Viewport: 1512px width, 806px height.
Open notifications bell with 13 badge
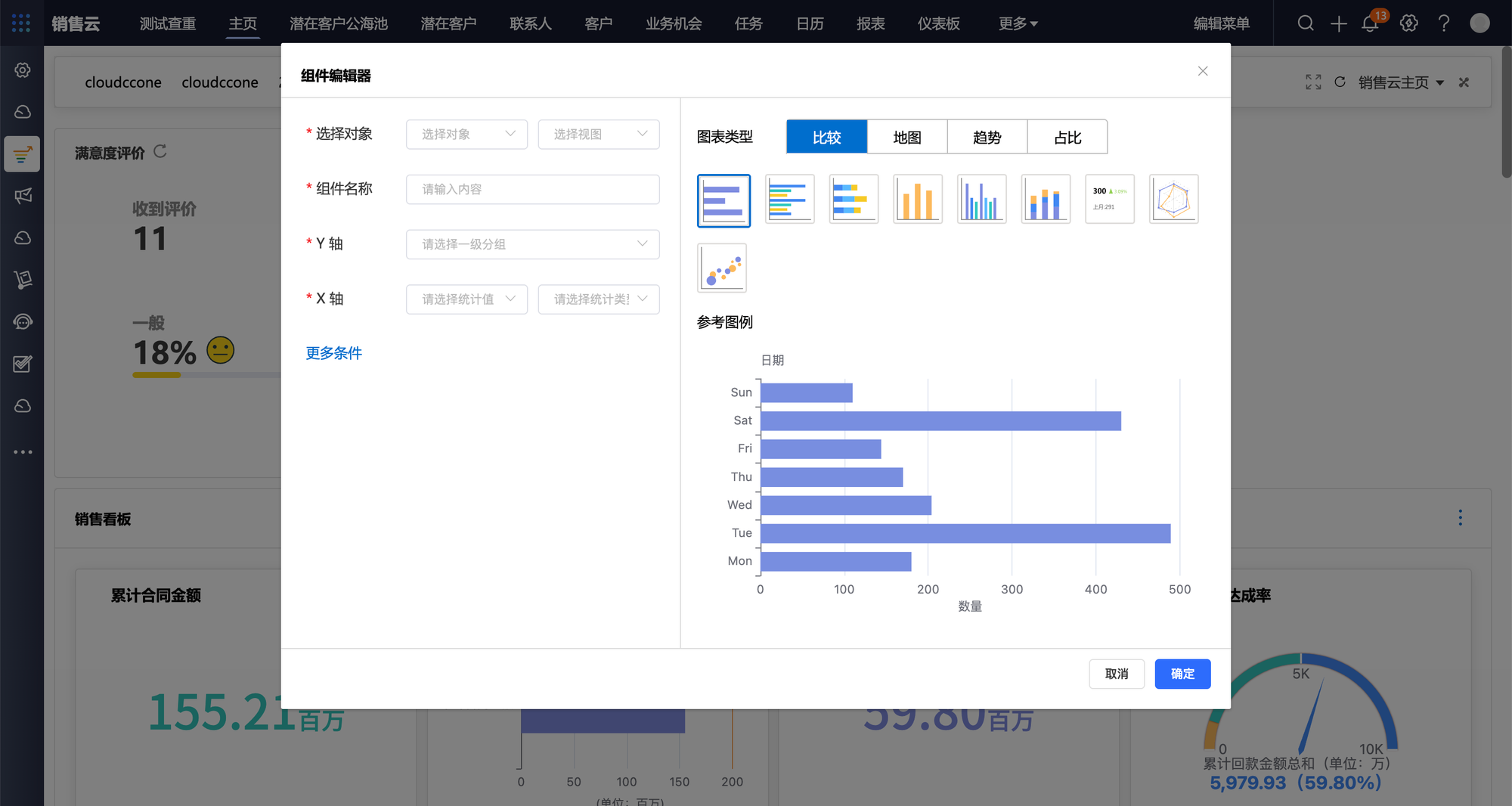click(x=1370, y=23)
